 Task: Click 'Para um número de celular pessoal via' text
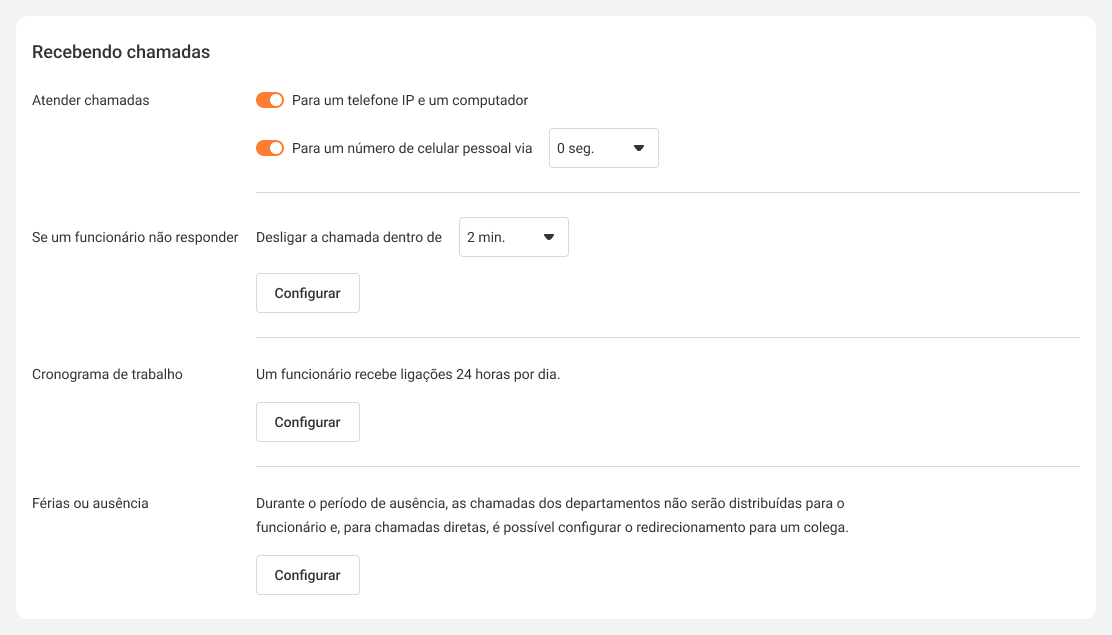click(412, 148)
